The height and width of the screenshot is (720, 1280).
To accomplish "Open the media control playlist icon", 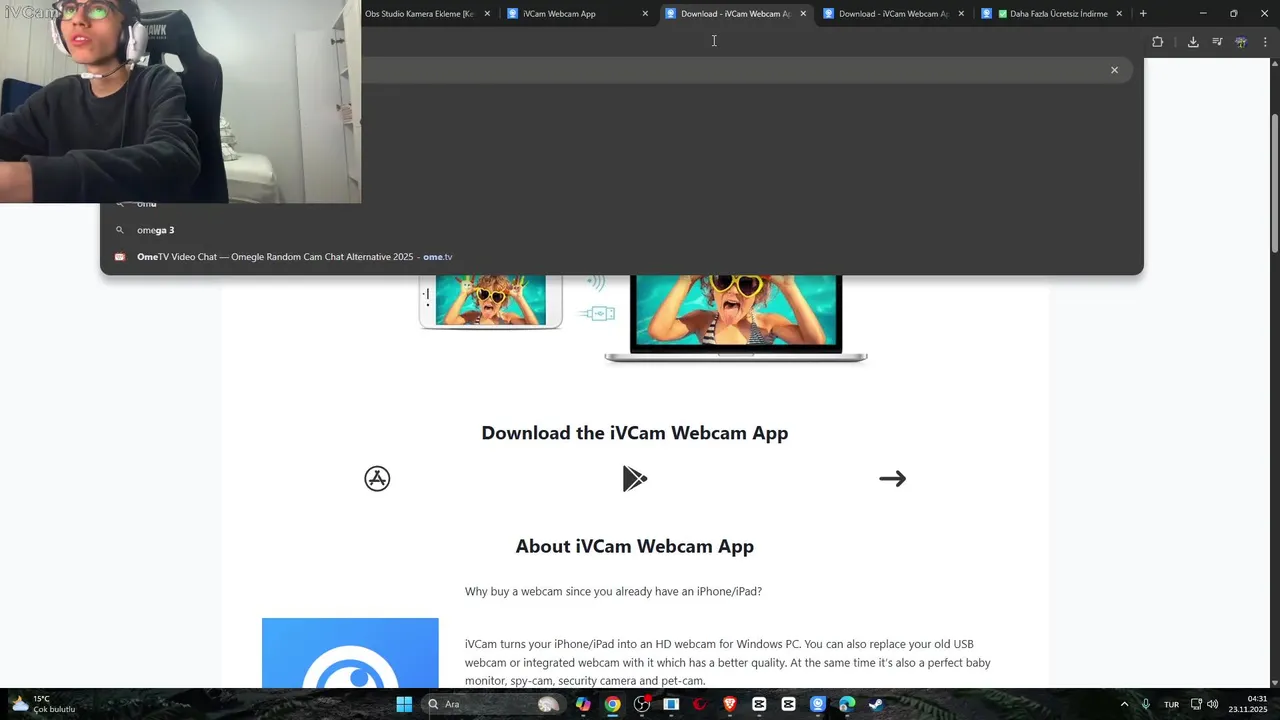I will (x=1217, y=42).
